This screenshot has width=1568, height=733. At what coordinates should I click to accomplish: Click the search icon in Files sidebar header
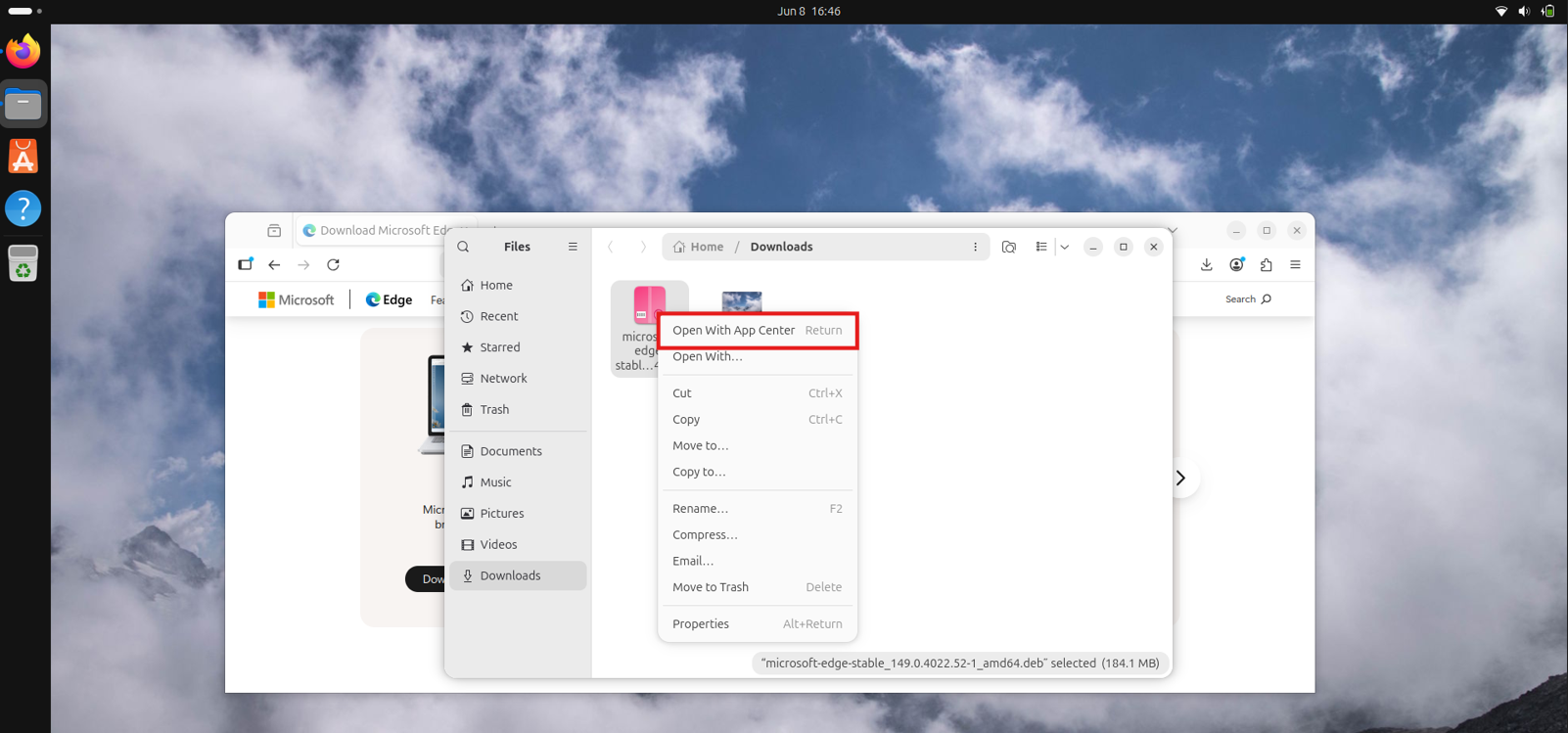(464, 247)
